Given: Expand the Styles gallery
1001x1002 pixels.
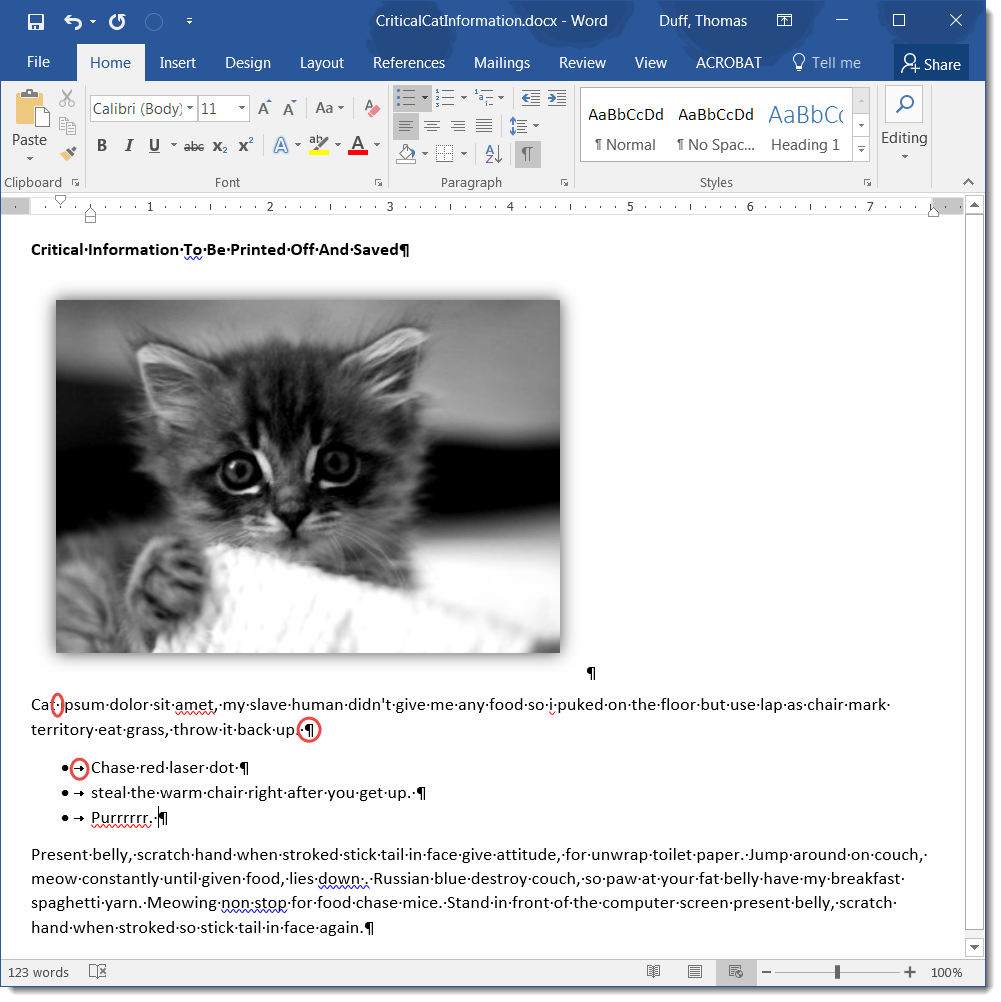Looking at the screenshot, I should point(860,147).
